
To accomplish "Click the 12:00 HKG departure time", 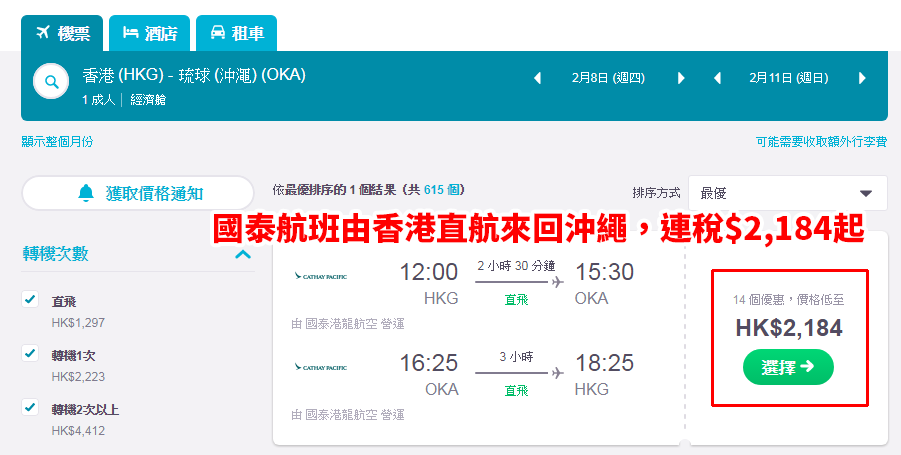I will (x=429, y=272).
